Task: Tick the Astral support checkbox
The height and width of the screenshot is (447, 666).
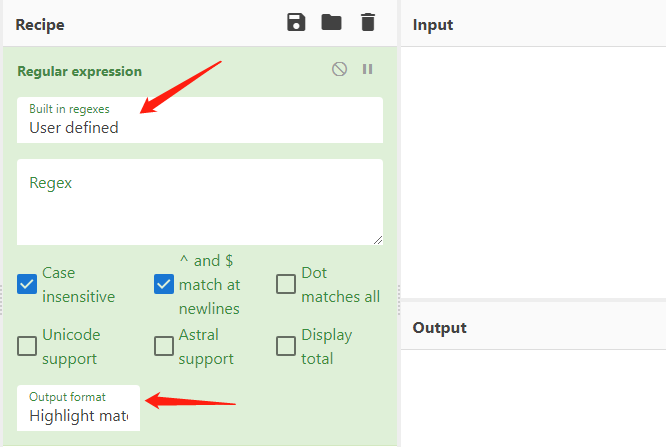Action: [x=164, y=346]
